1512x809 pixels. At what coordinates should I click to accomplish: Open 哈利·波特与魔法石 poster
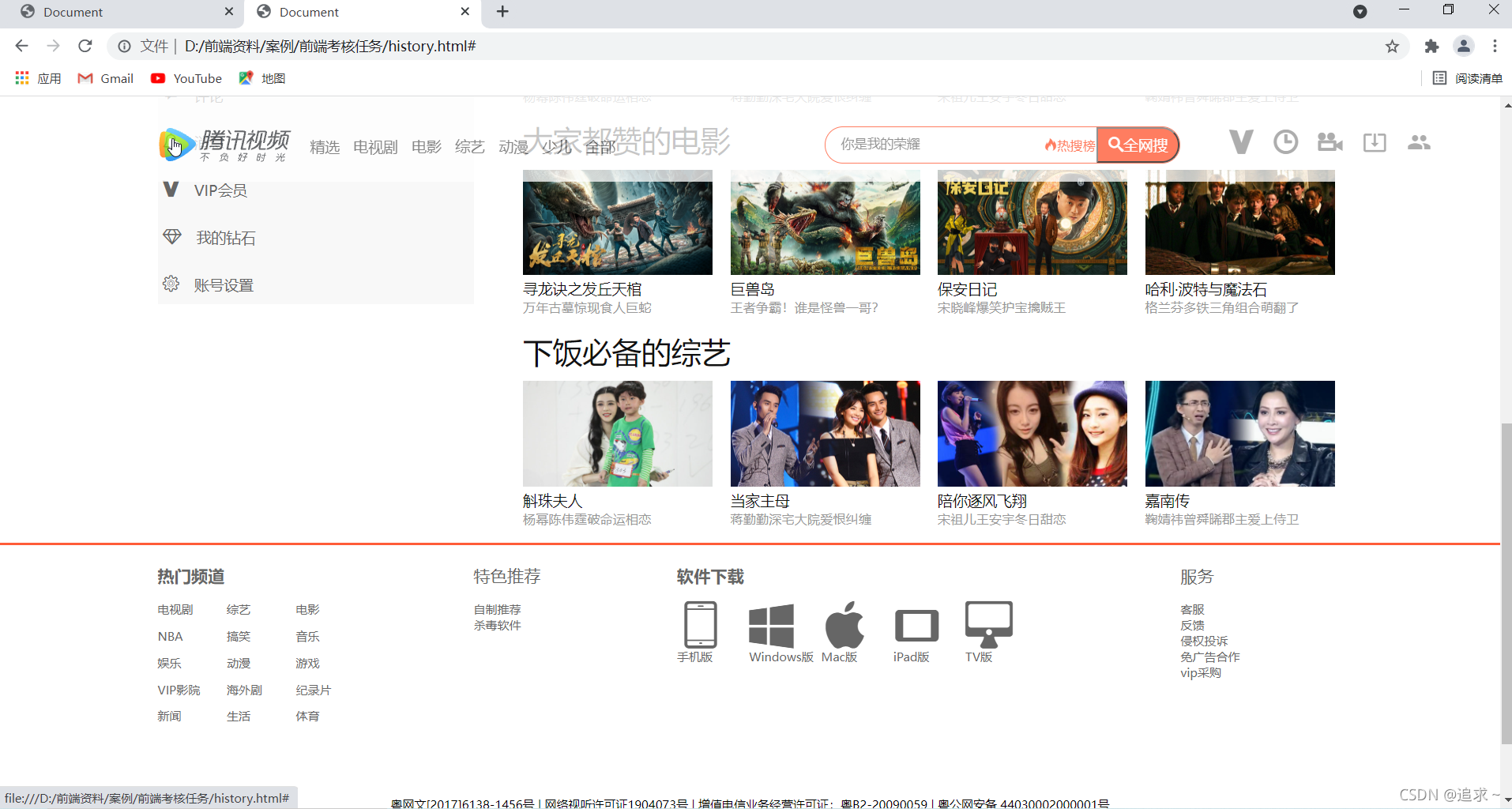pyautogui.click(x=1240, y=222)
